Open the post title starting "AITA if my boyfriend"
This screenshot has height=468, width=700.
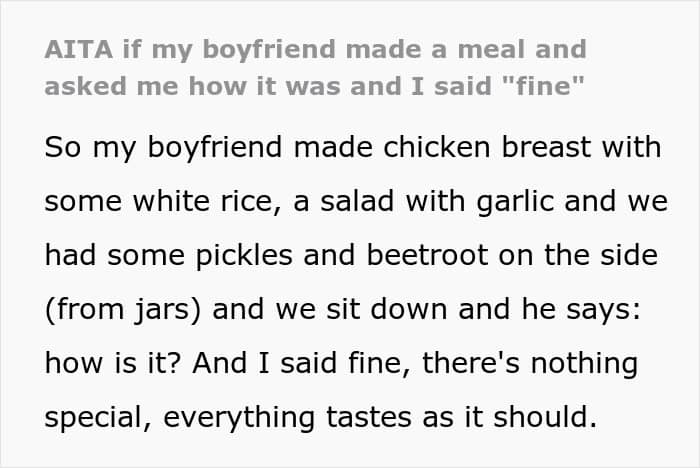tap(315, 67)
